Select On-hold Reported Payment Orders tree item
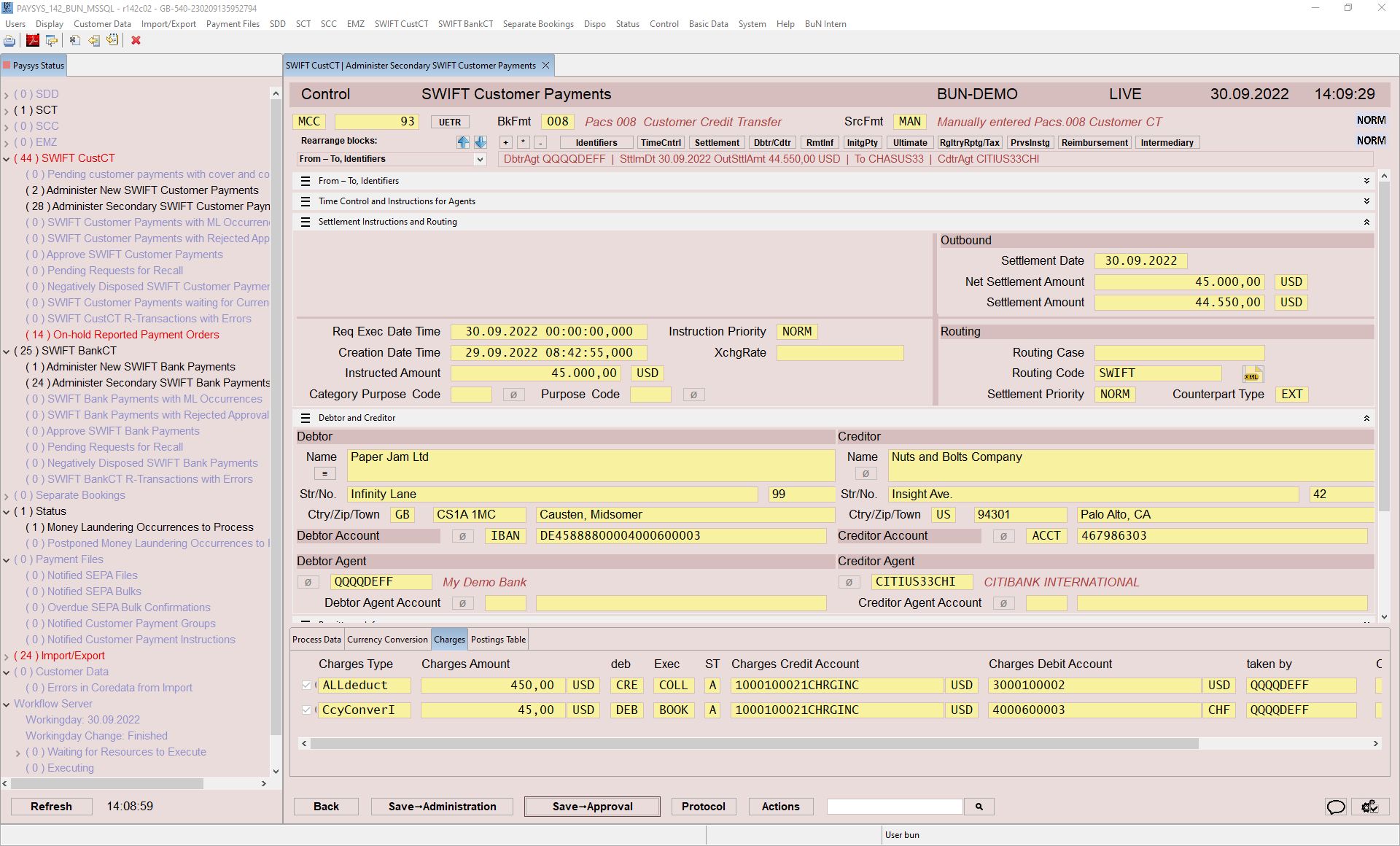The image size is (1400, 846). pyautogui.click(x=122, y=335)
